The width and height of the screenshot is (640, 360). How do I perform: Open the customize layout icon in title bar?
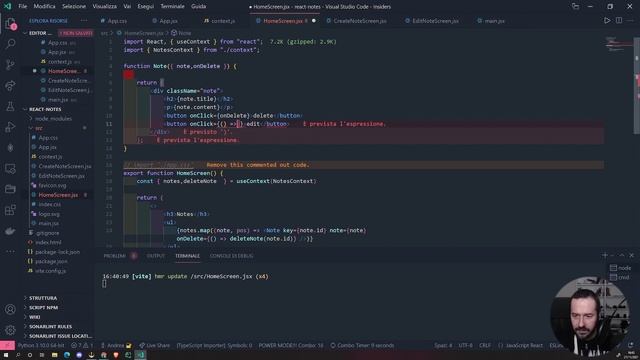575,7
